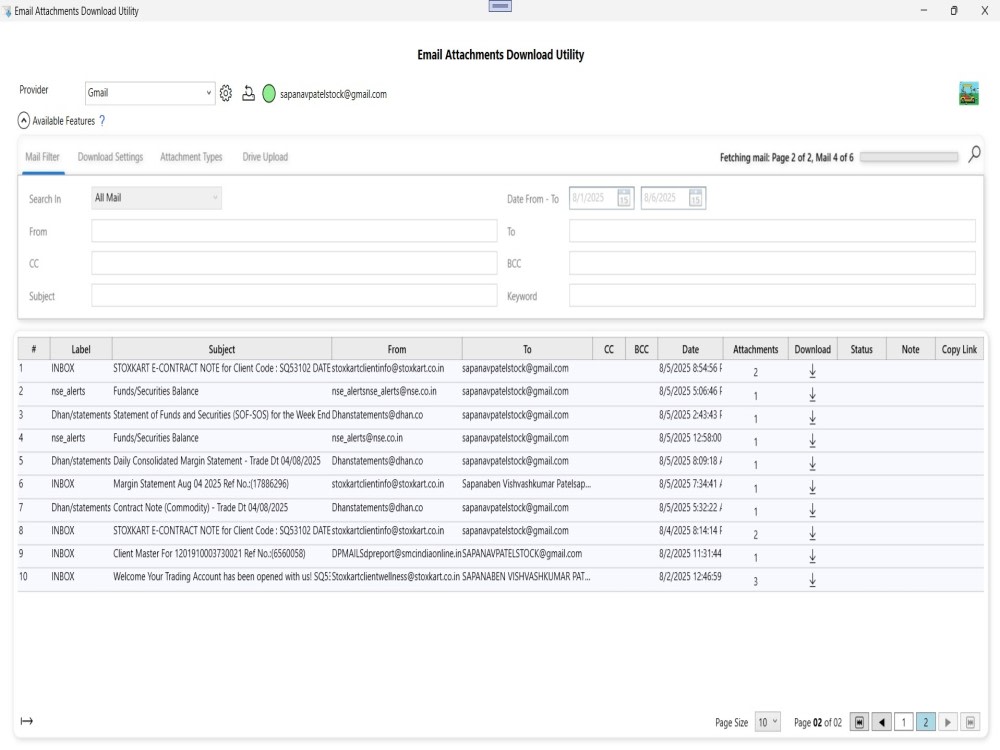Click sender 'Dhanstatements@dhan.co' in row 3

point(378,415)
